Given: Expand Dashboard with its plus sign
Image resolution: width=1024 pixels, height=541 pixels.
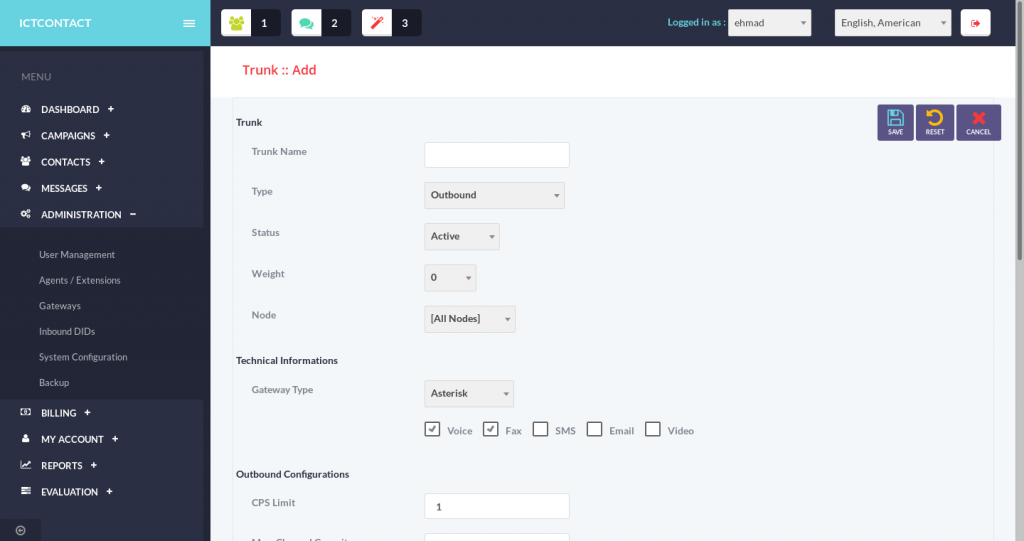Looking at the screenshot, I should tap(110, 109).
